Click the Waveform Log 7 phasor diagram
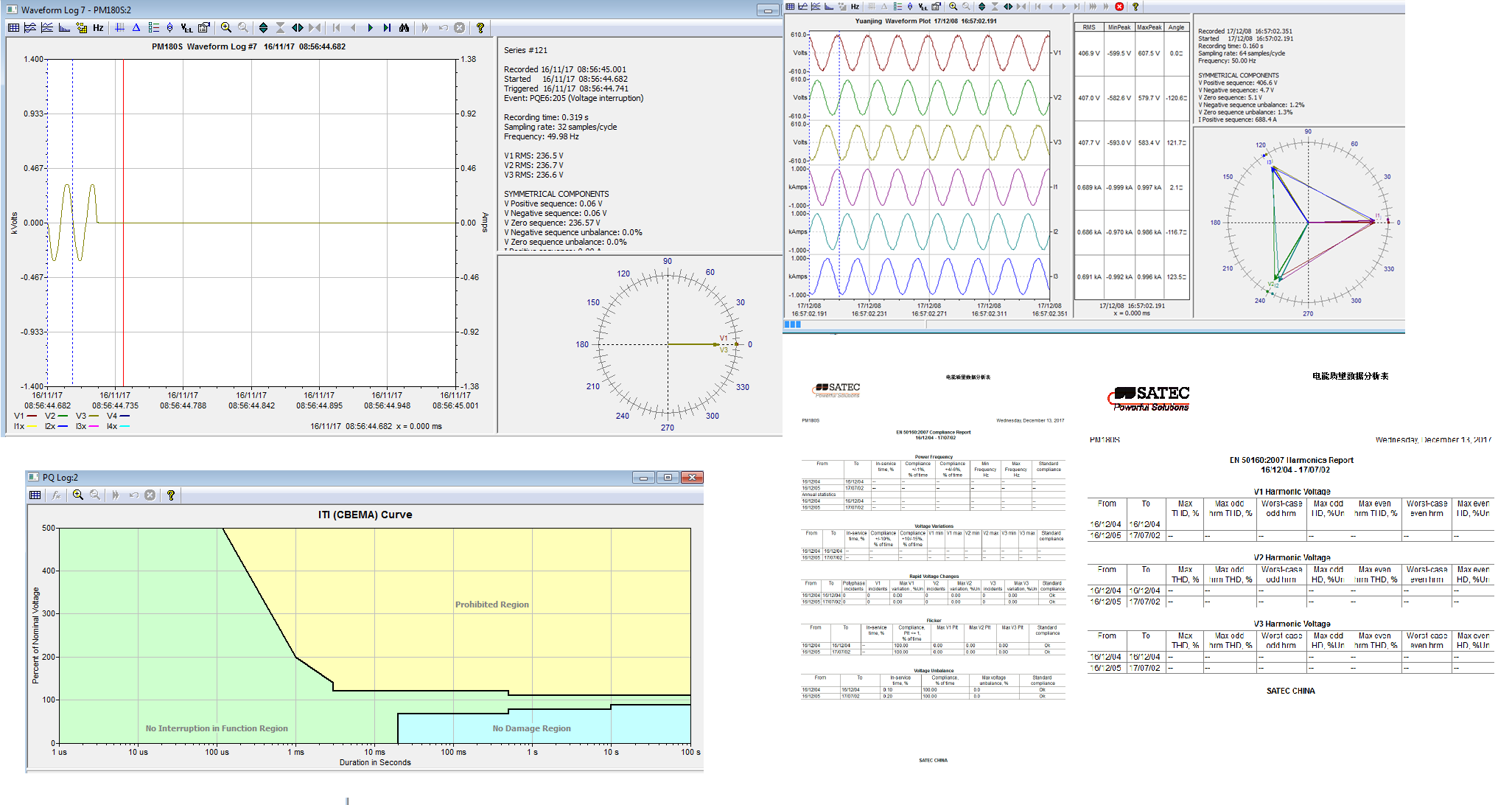 point(668,344)
